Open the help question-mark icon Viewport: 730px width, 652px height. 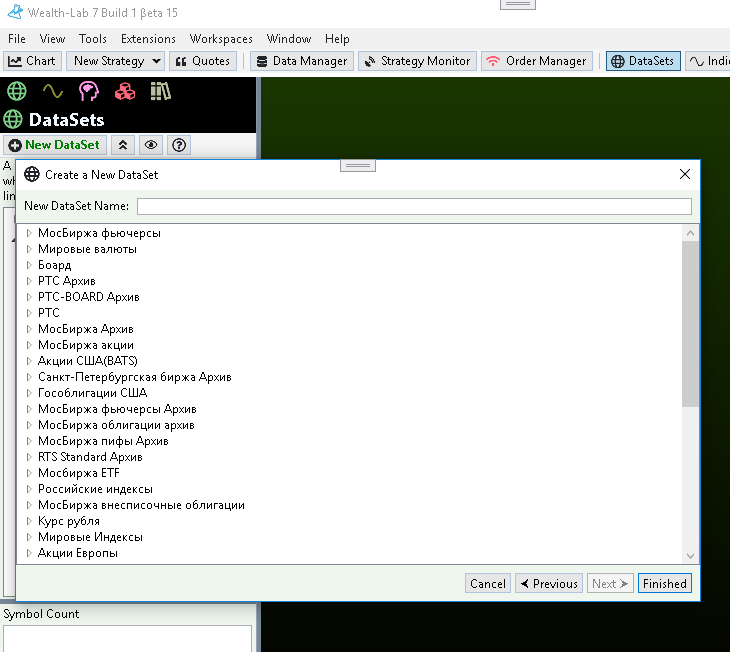[x=179, y=145]
